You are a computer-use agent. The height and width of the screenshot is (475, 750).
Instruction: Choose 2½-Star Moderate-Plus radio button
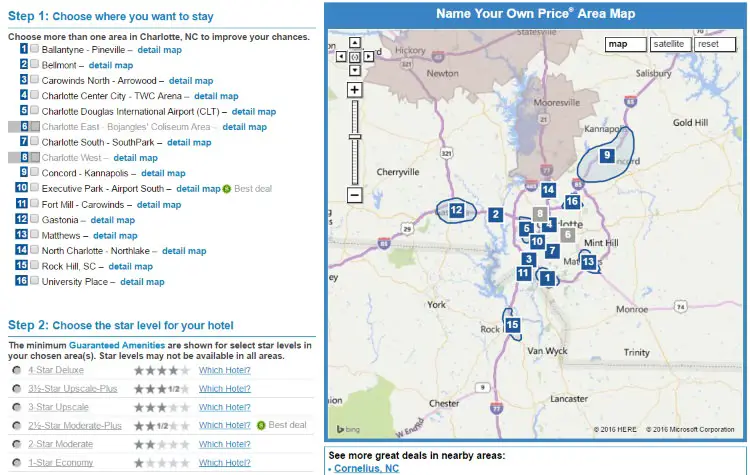pyautogui.click(x=17, y=425)
